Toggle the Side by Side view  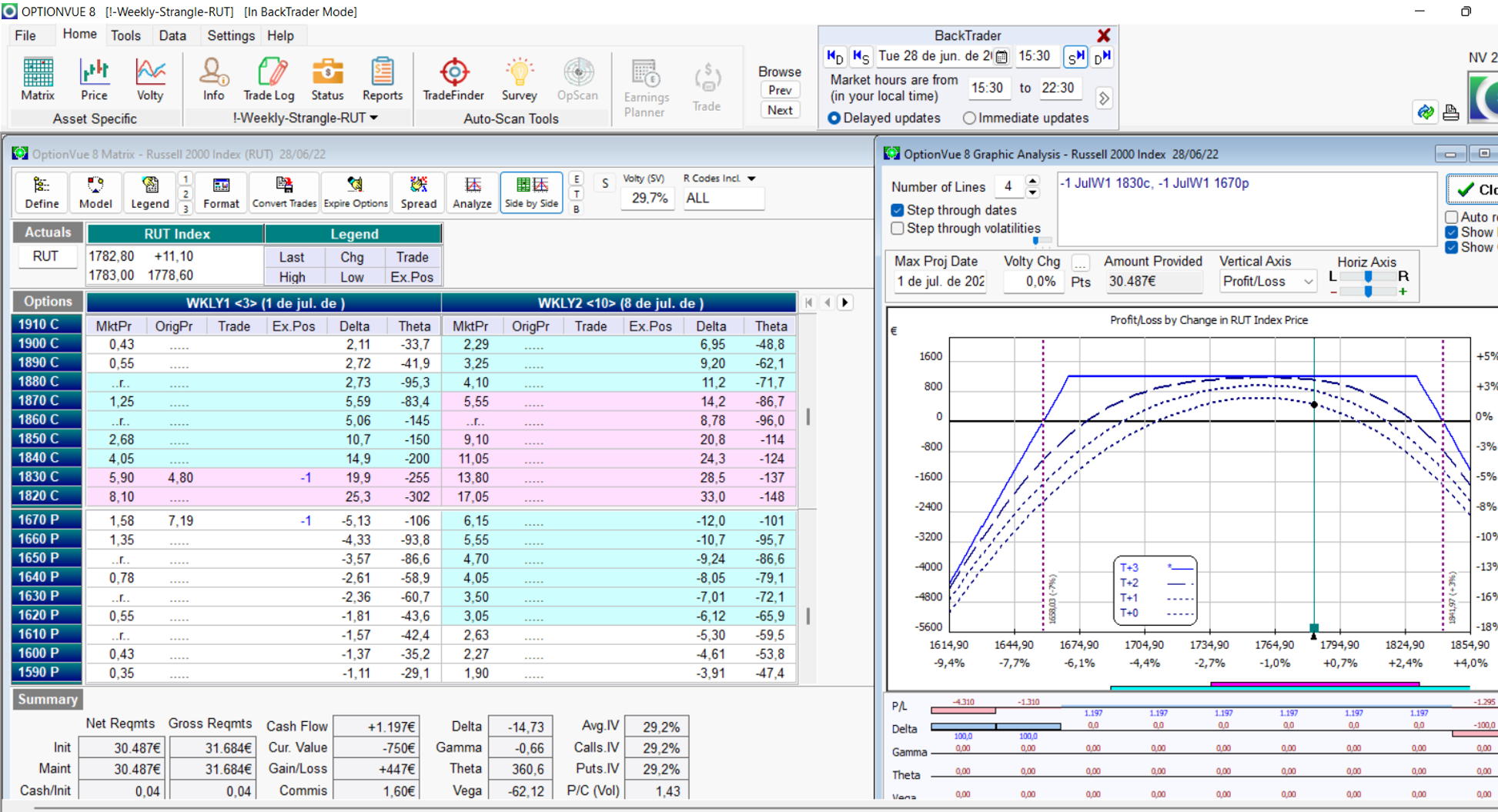pos(531,192)
